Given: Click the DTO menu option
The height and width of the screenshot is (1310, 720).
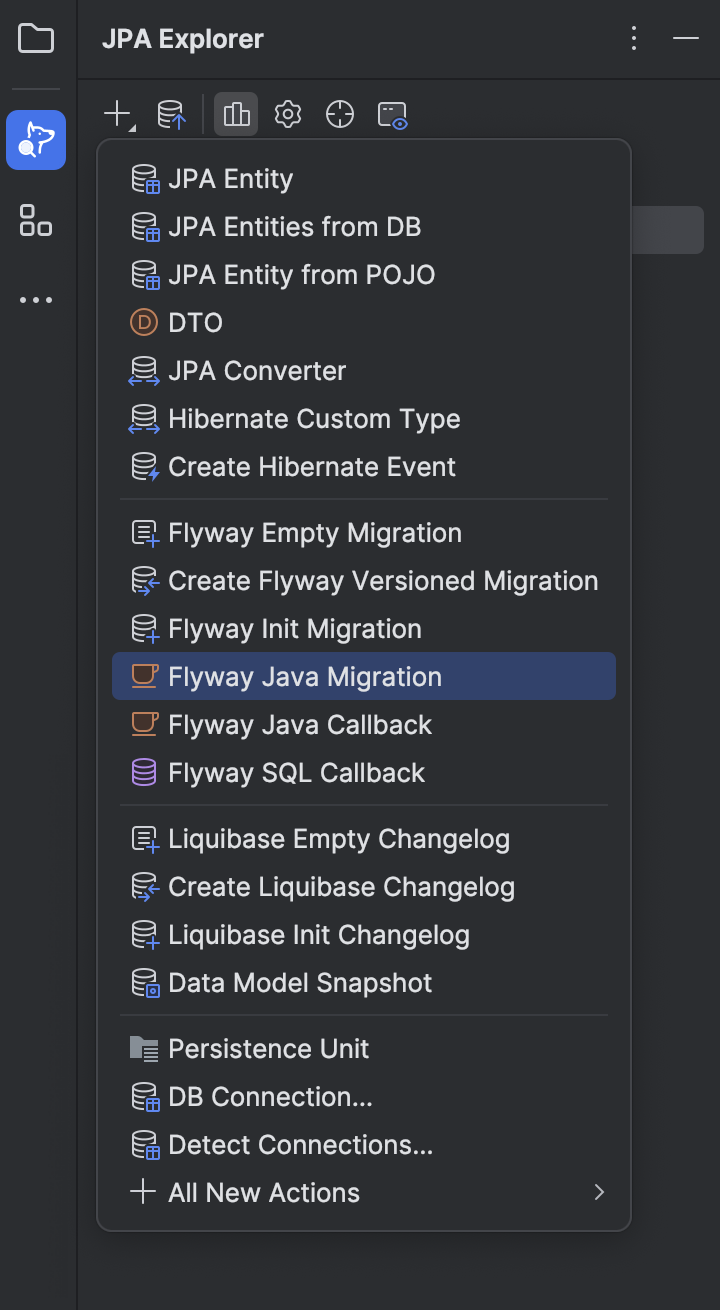Looking at the screenshot, I should [195, 323].
